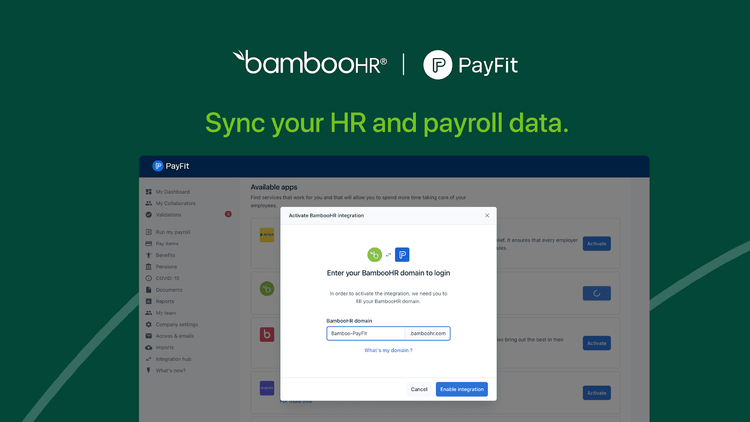The width and height of the screenshot is (750, 422).
Task: Click the My Collaborators people icon
Action: tap(149, 203)
